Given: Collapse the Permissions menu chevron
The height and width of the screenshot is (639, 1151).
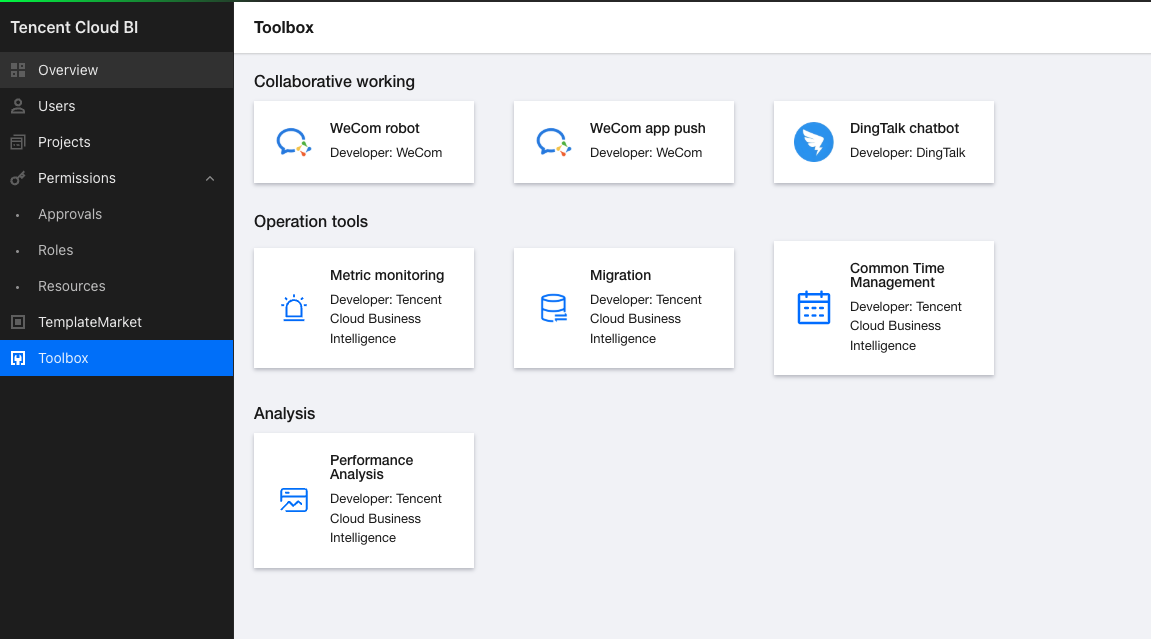Looking at the screenshot, I should (x=210, y=178).
